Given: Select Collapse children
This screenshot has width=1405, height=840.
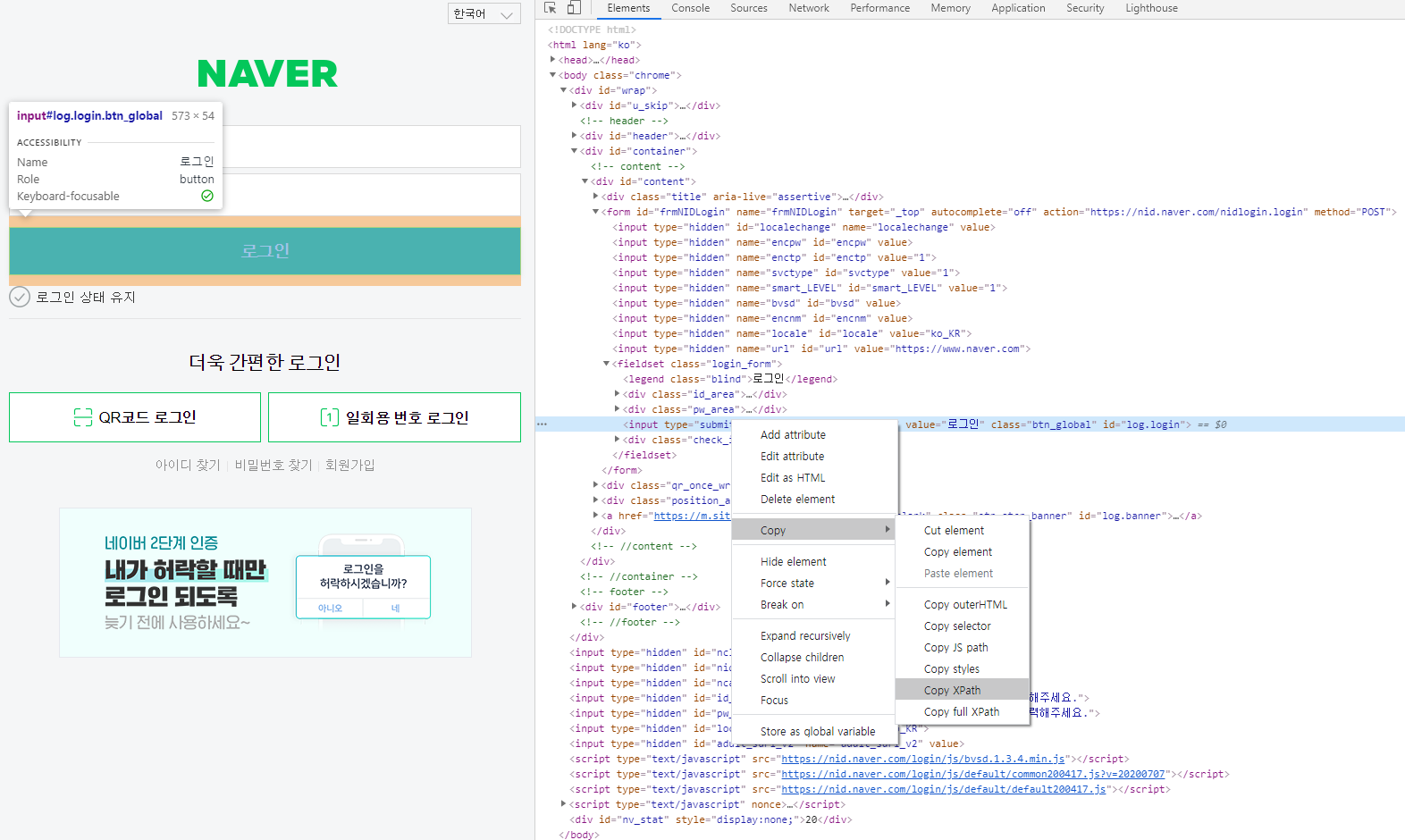Looking at the screenshot, I should (814, 658).
